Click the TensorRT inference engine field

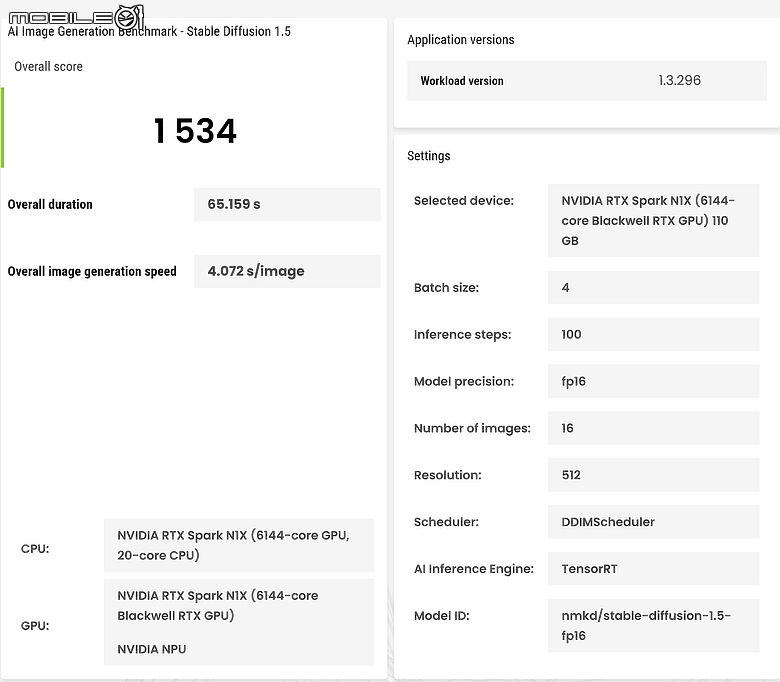[x=654, y=569]
